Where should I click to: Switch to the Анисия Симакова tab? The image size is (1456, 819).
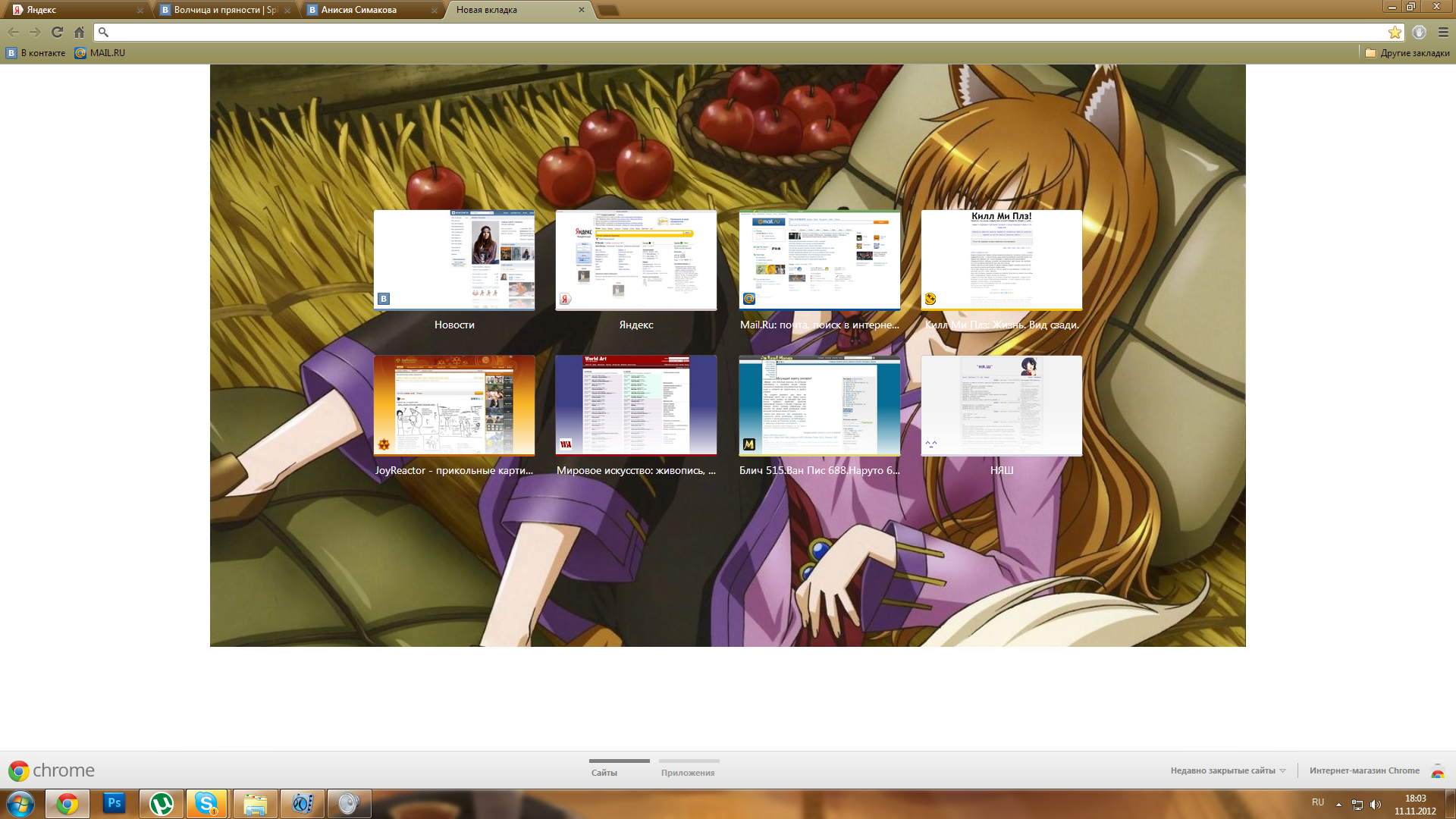370,10
